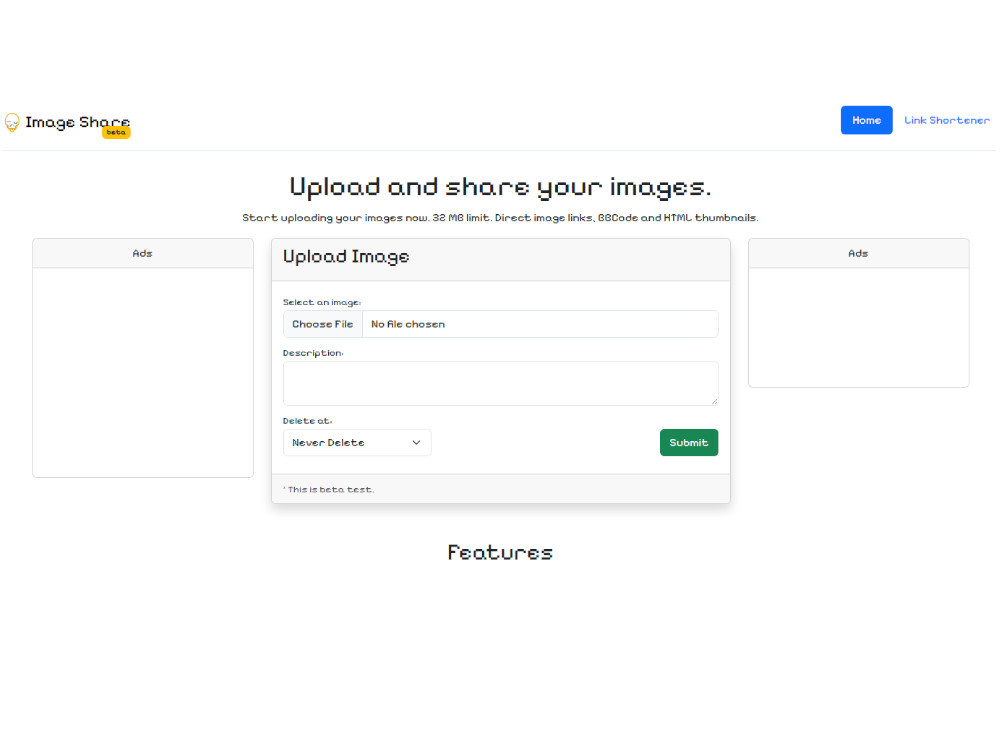Click the 'Select an image:' label
The image size is (1000, 750).
click(x=322, y=302)
